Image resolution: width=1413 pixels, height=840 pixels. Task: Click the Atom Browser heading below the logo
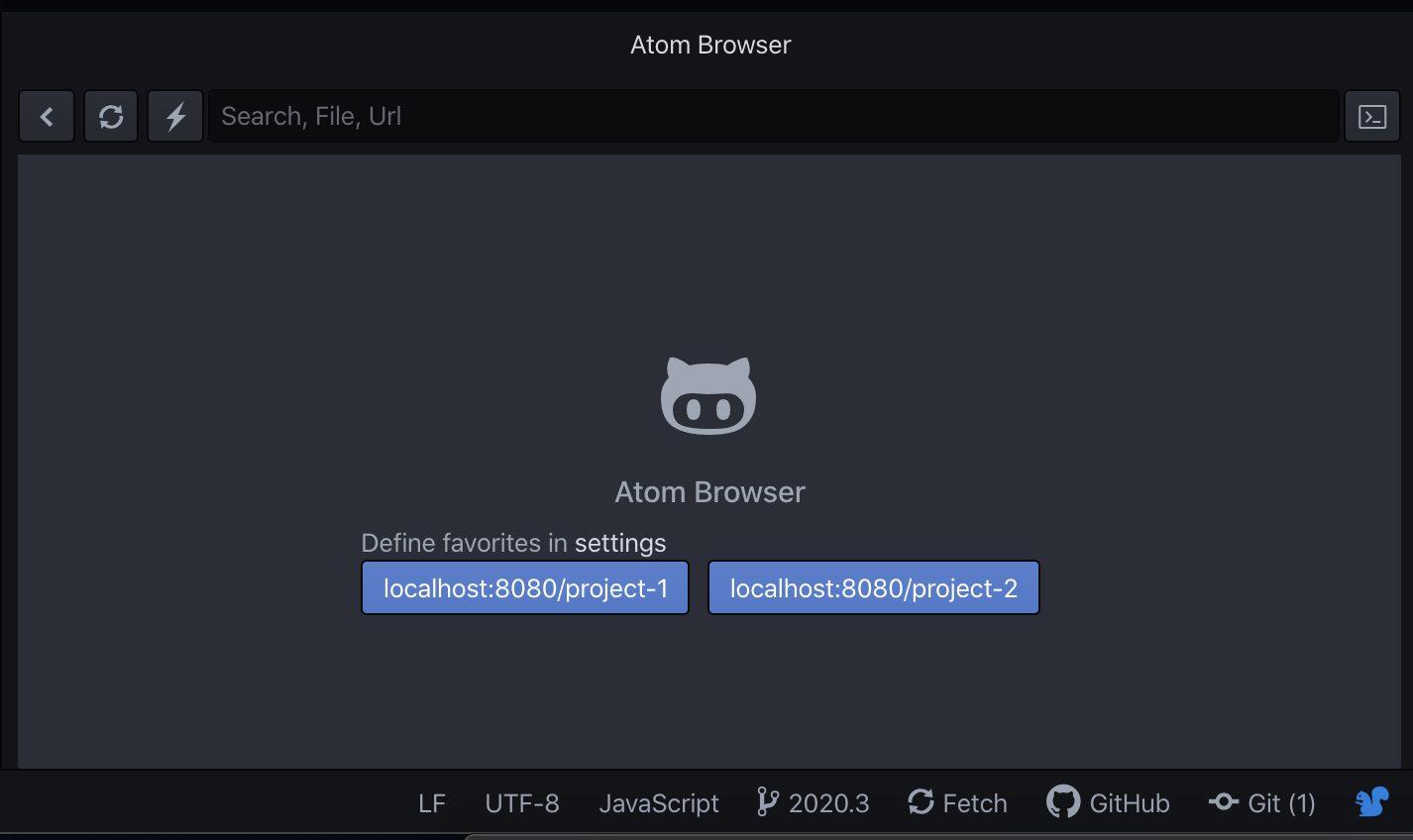click(709, 492)
